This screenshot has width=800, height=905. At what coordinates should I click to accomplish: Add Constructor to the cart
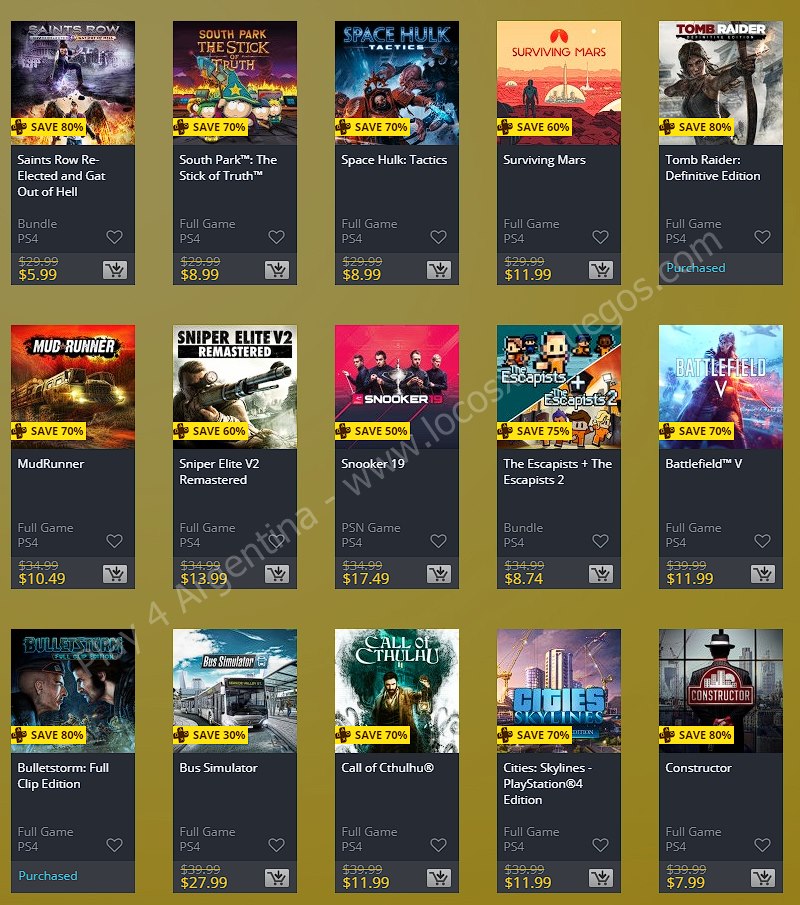tap(763, 878)
